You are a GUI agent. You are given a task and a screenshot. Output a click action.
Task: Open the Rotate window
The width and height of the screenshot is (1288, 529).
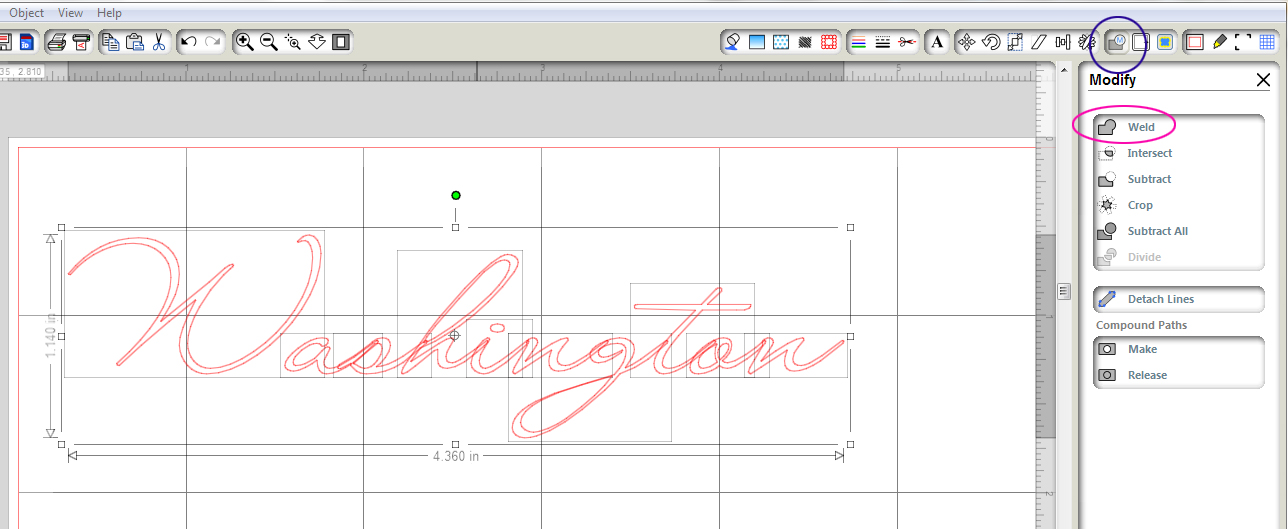pyautogui.click(x=991, y=42)
